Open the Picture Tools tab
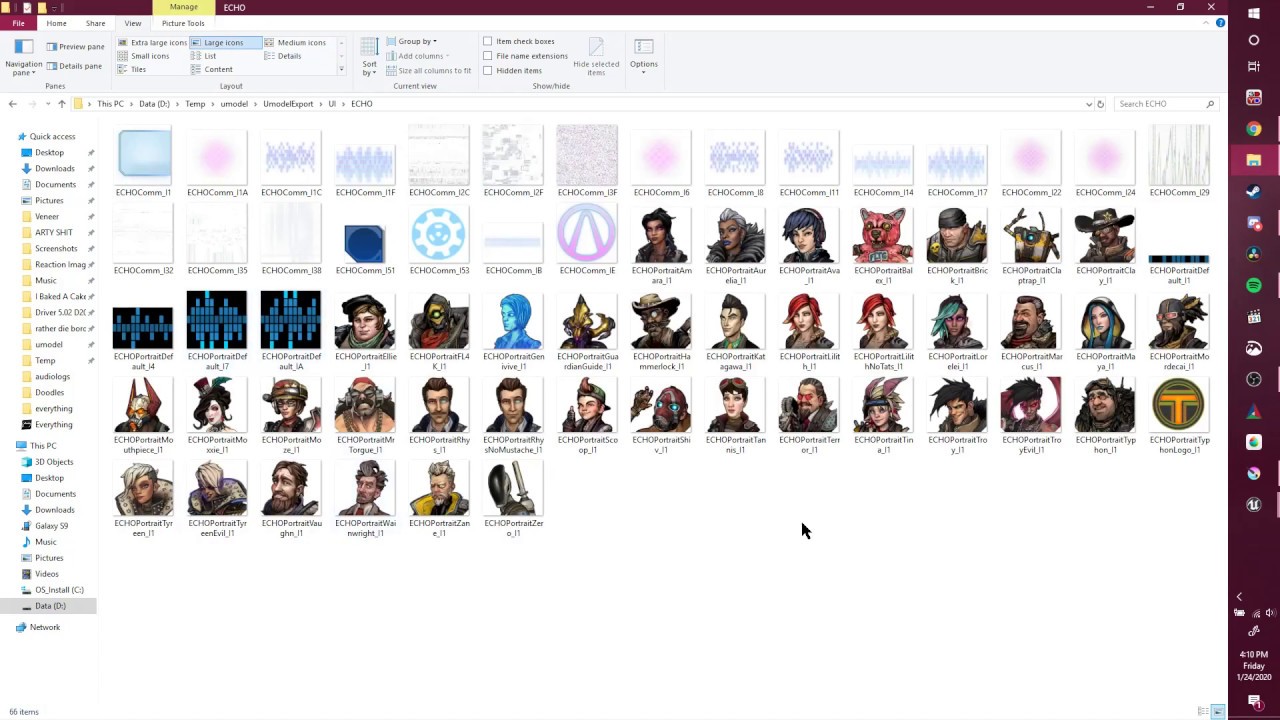This screenshot has height=720, width=1280. point(183,23)
